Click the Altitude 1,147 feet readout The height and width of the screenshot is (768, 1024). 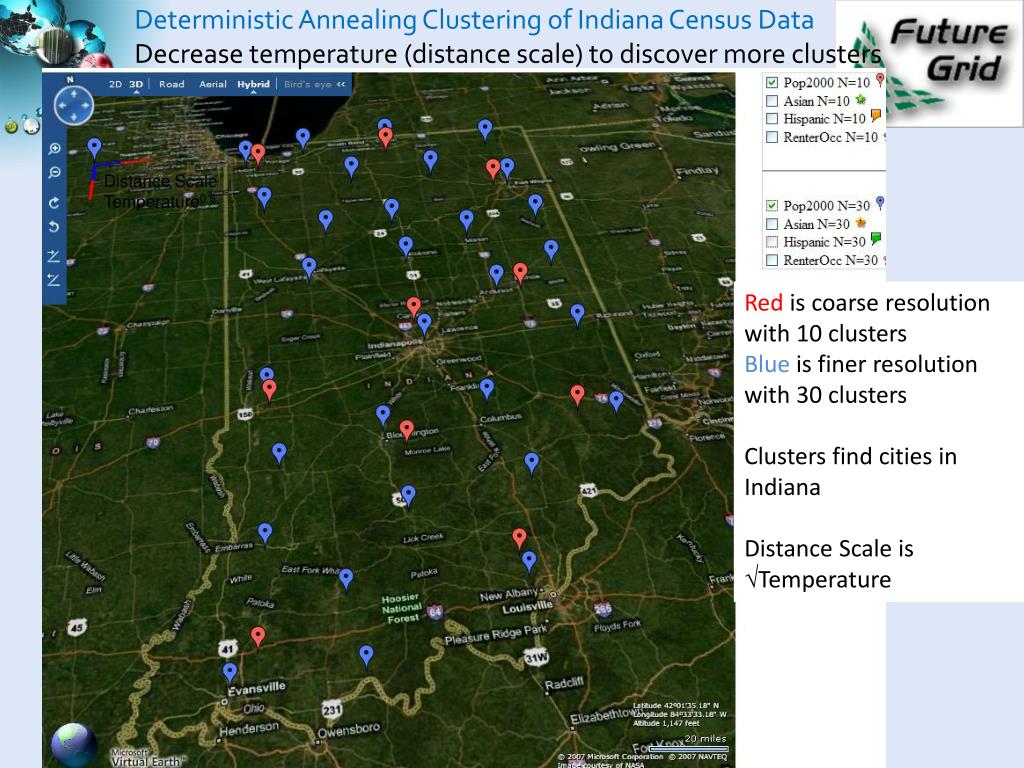tap(666, 723)
